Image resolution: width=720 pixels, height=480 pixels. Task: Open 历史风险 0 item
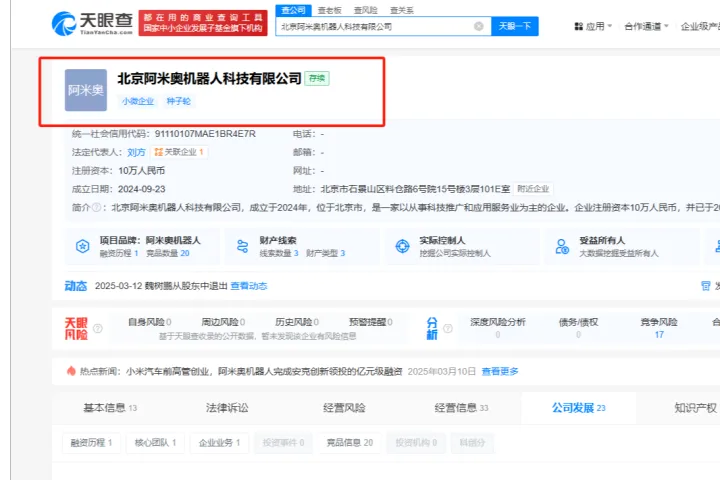[x=297, y=322]
